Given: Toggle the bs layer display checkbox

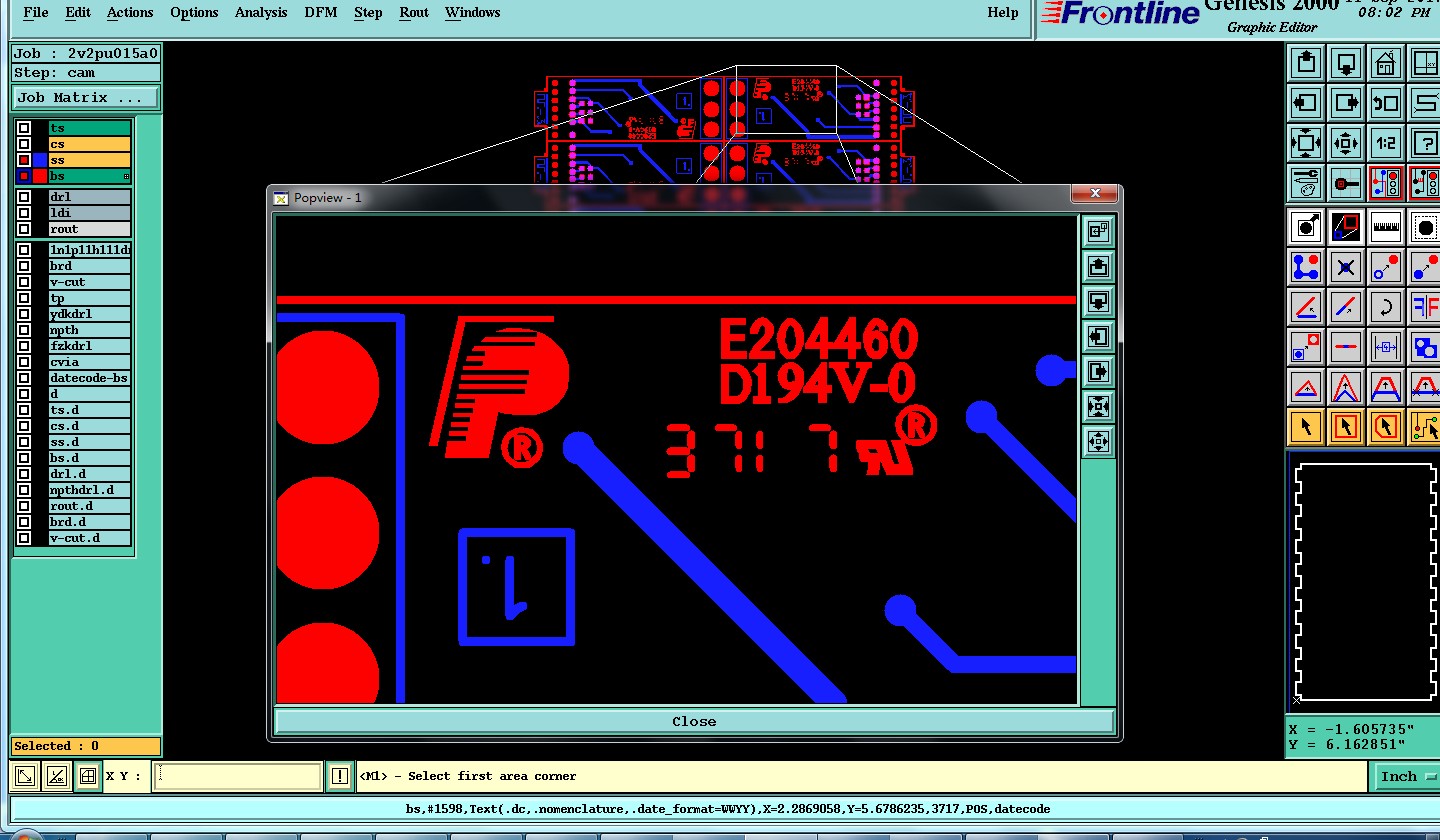Looking at the screenshot, I should pyautogui.click(x=24, y=176).
